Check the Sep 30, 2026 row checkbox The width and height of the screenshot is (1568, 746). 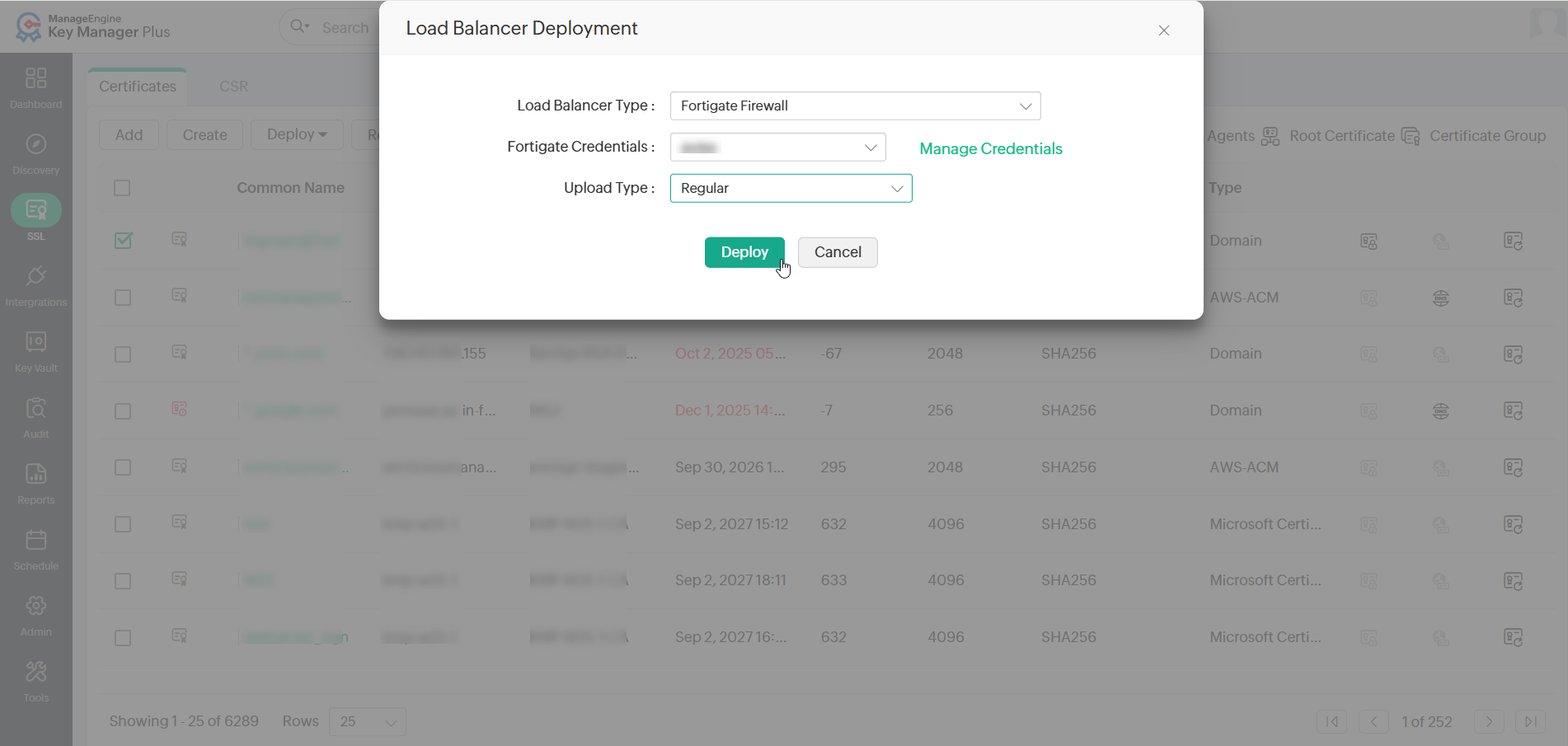click(x=123, y=467)
